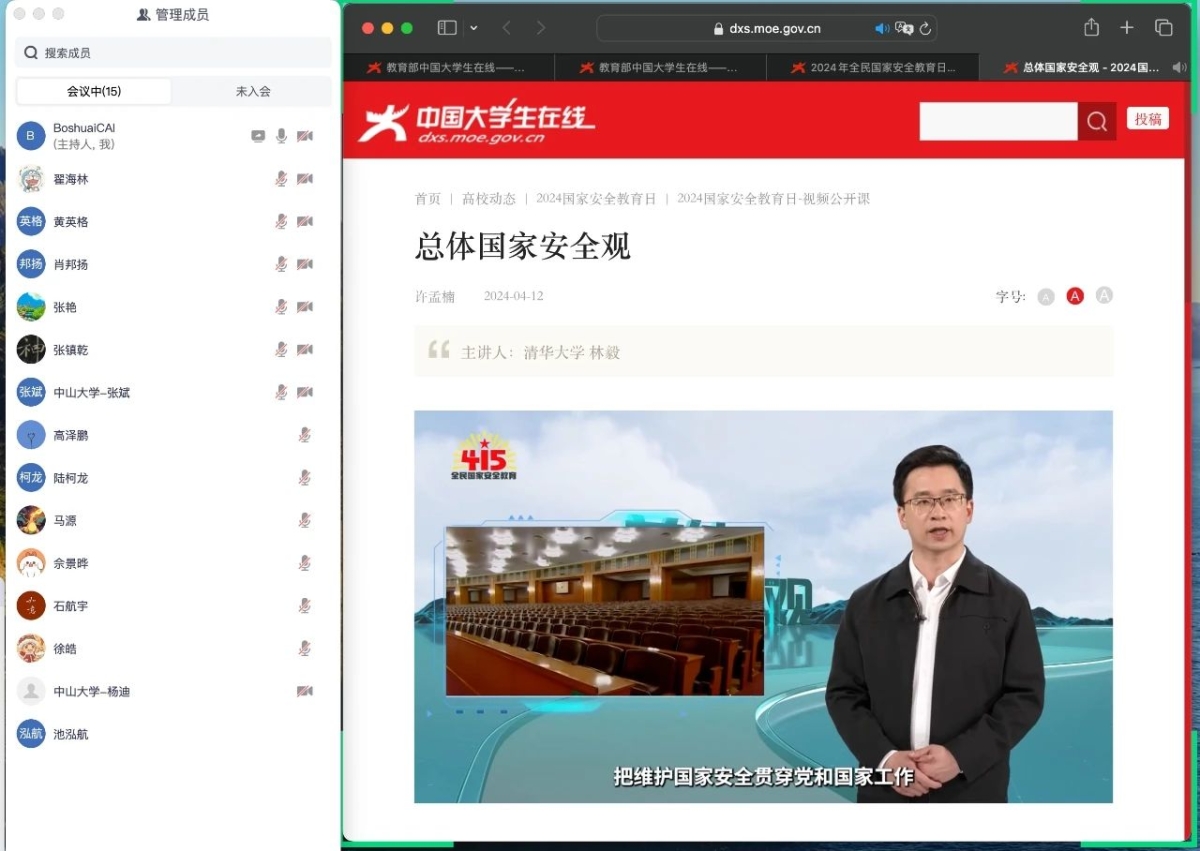1200x851 pixels.
Task: Open the Safari share icon
Action: click(1091, 28)
